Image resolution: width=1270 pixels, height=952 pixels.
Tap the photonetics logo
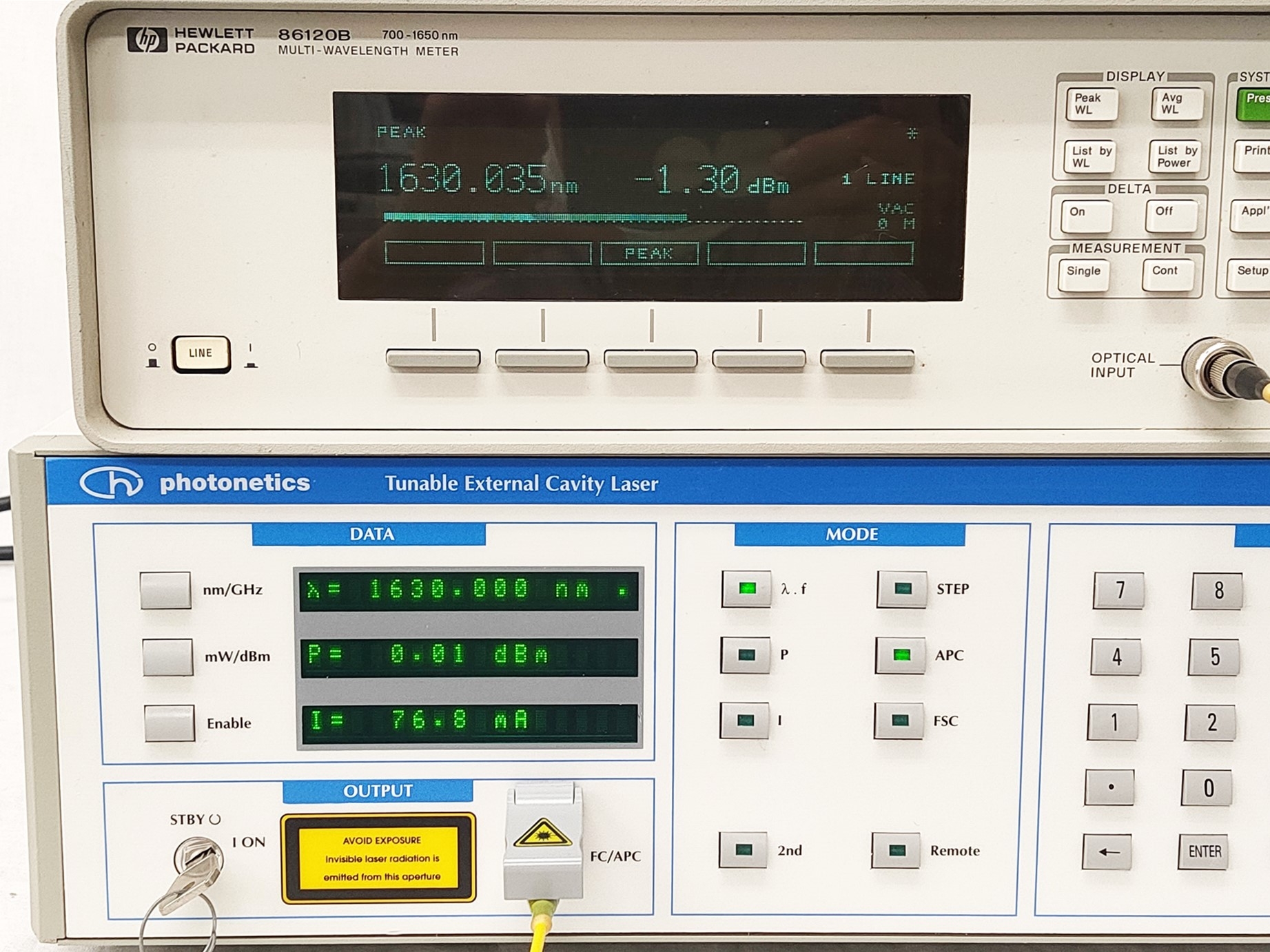[195, 483]
